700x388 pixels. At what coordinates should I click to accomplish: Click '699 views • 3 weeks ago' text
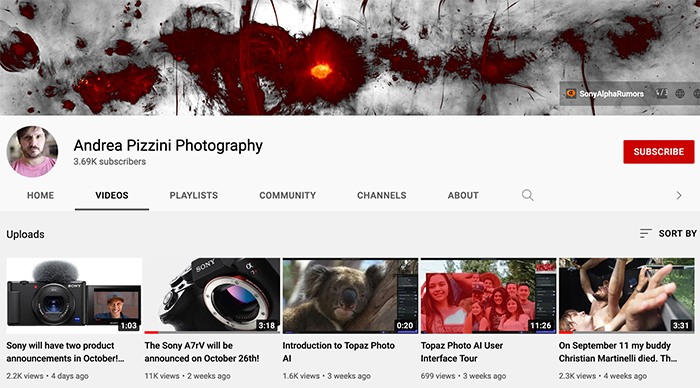(x=463, y=376)
